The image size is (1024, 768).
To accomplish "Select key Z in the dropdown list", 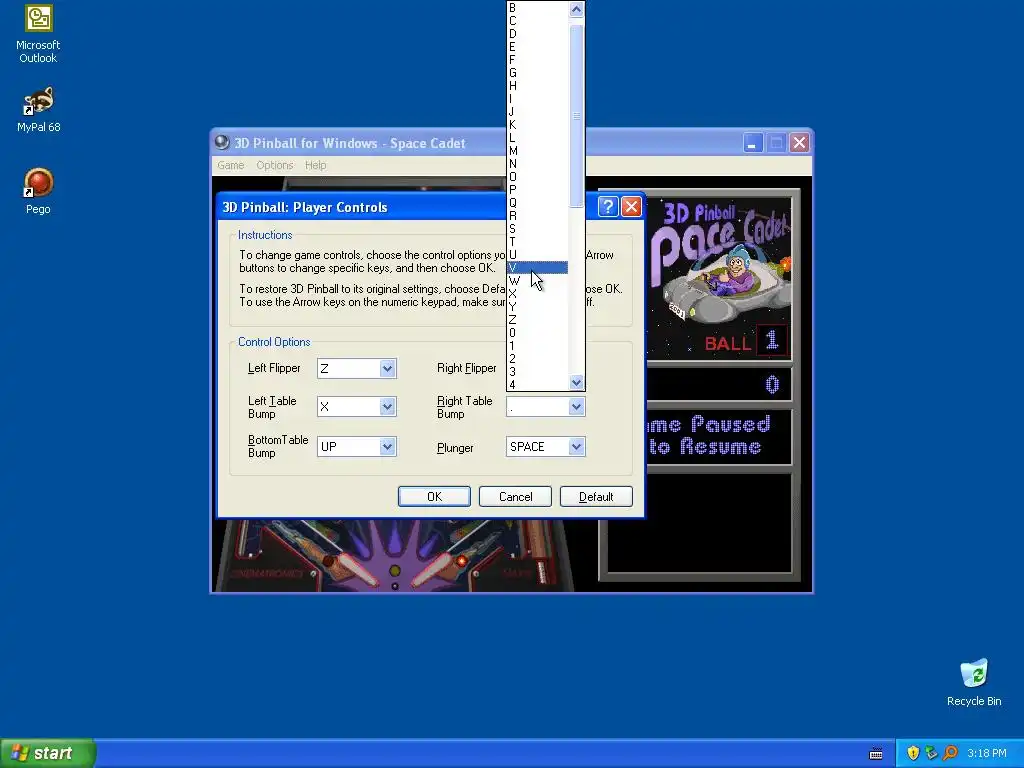I will [x=537, y=319].
